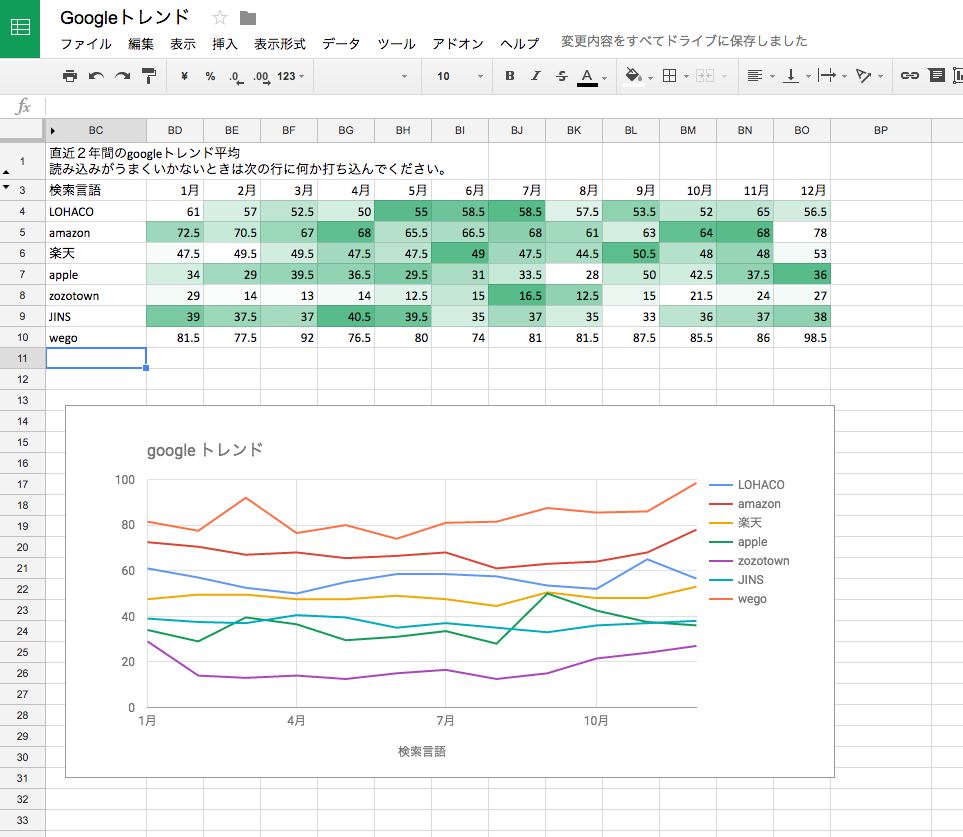The width and height of the screenshot is (963, 837).
Task: Select column header BO
Action: 801,130
